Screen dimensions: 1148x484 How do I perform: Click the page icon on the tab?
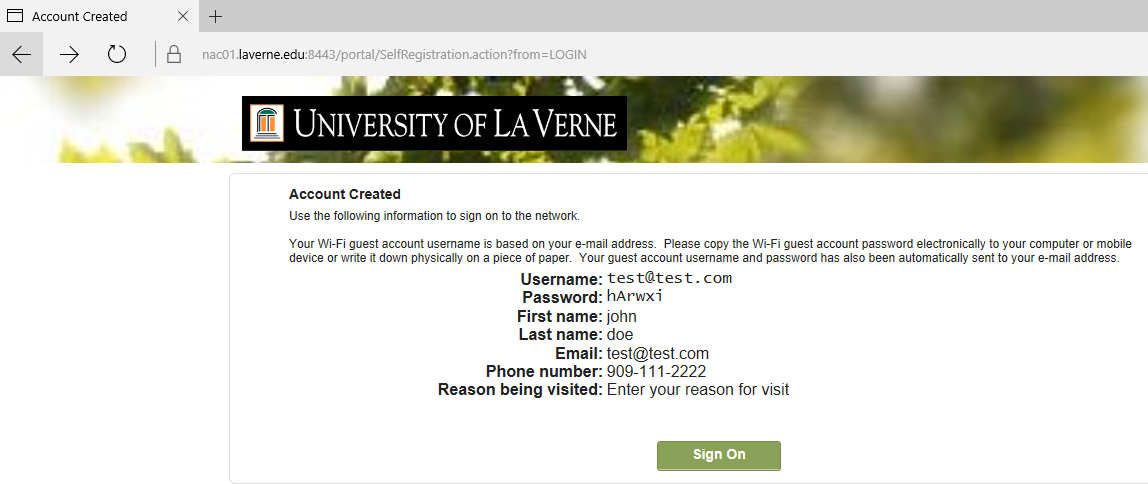coord(15,16)
